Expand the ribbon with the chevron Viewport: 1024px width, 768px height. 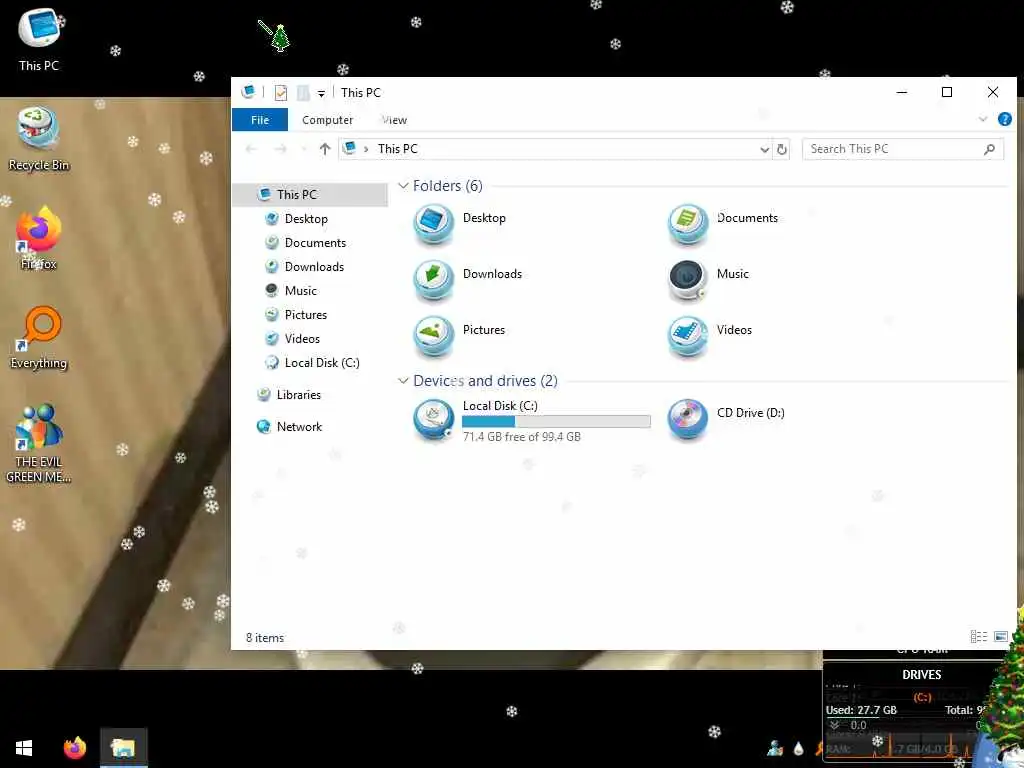(983, 119)
